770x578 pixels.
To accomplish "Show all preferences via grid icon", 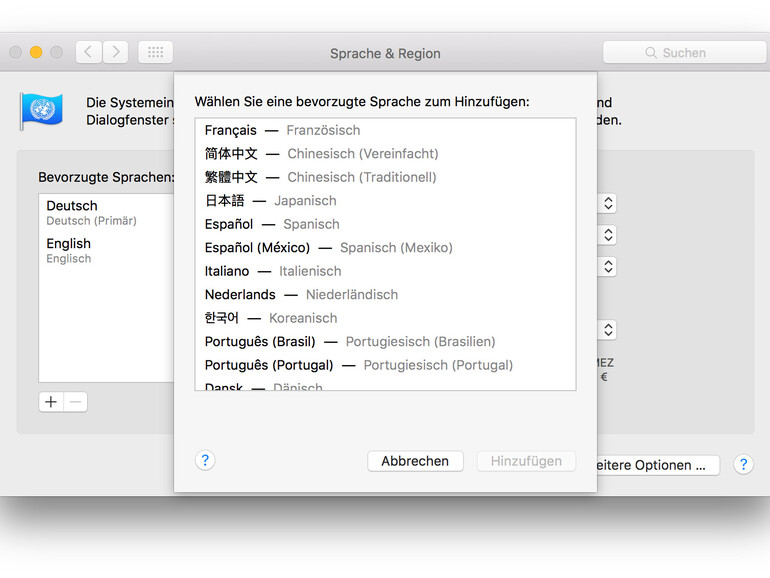I will coord(155,52).
